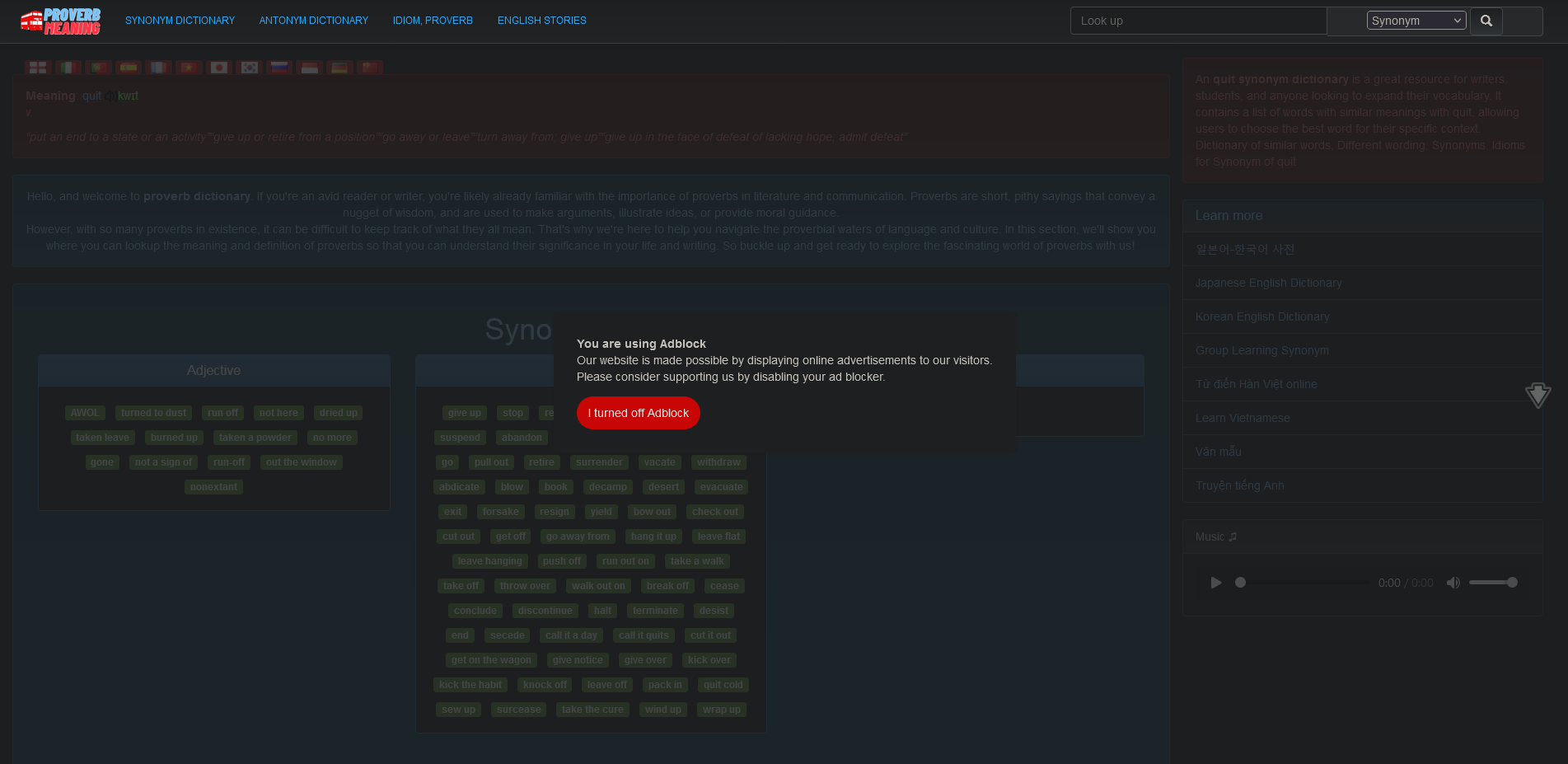The width and height of the screenshot is (1568, 764).
Task: Click the pronunciation speaker next to kwɪt
Action: click(110, 96)
